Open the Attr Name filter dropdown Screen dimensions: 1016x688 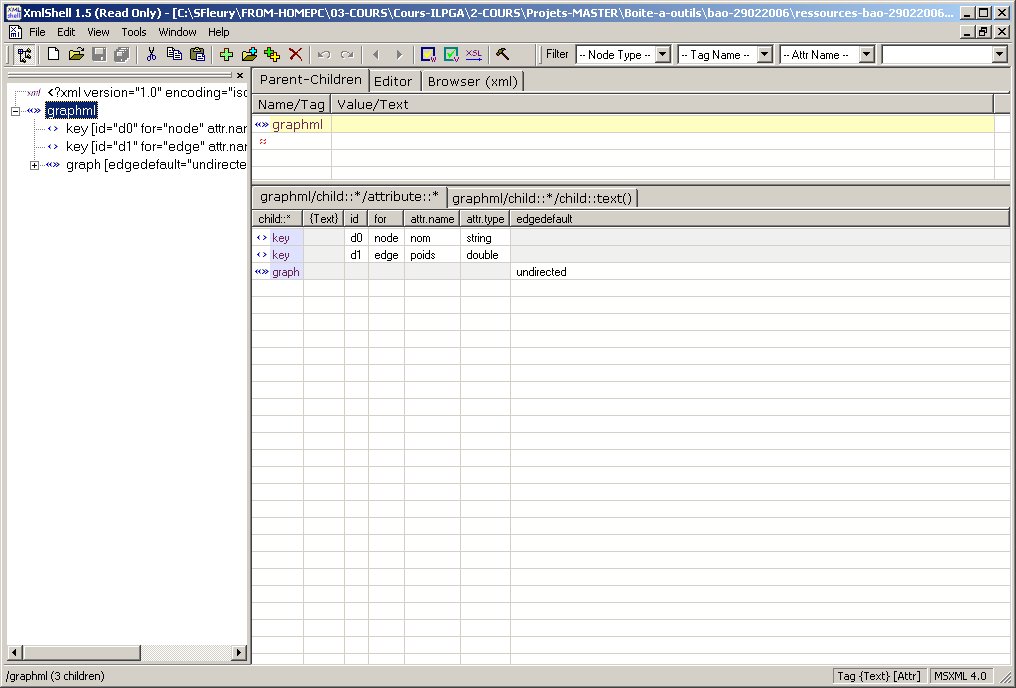tap(866, 55)
